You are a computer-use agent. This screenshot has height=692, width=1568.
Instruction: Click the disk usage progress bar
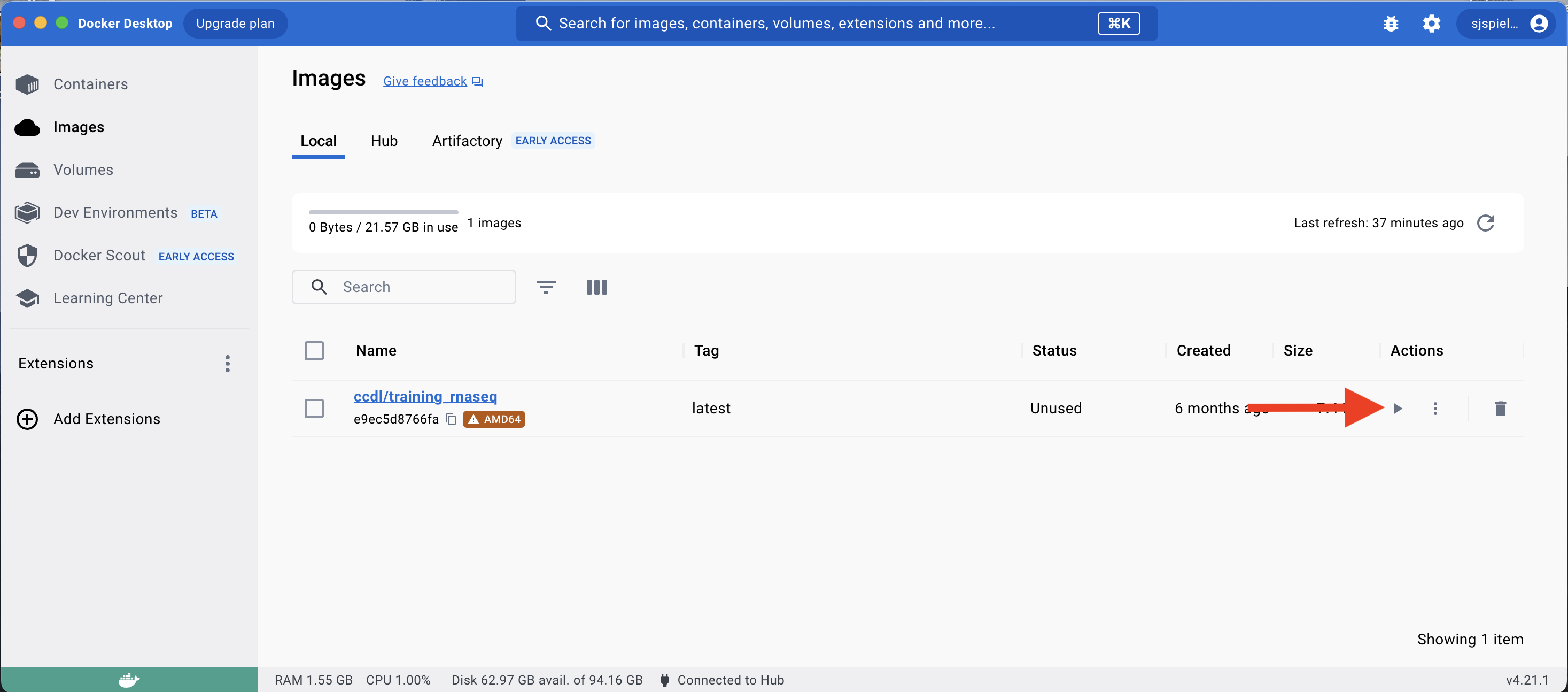[x=383, y=212]
